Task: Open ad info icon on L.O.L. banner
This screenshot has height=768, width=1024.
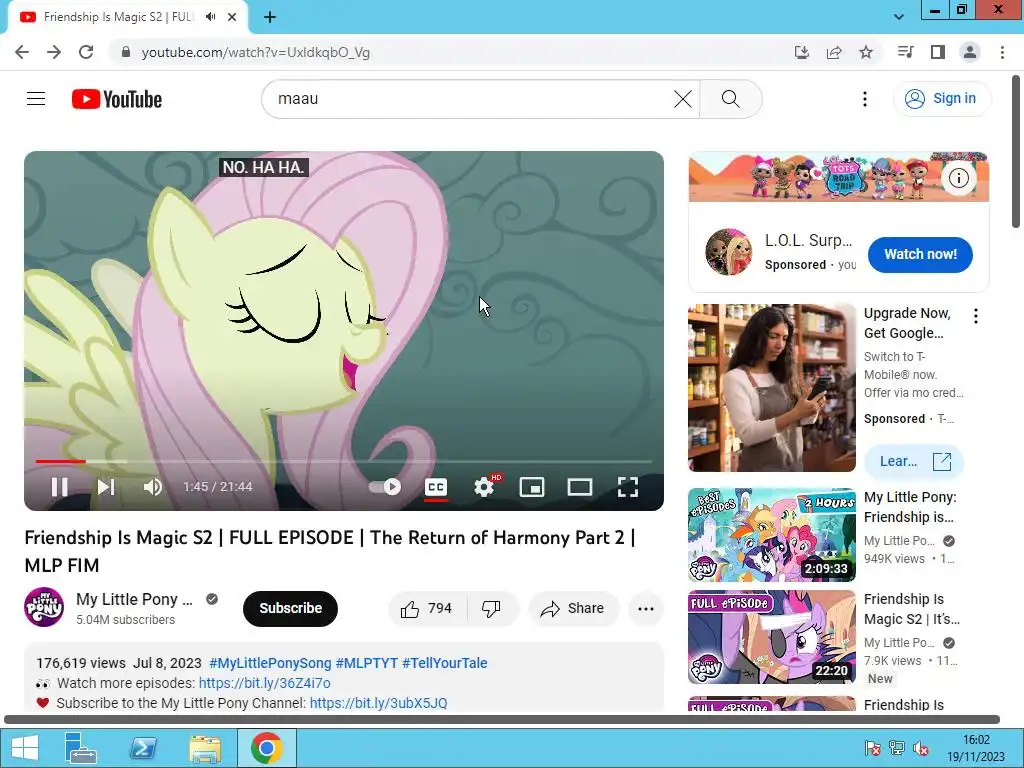Action: click(x=958, y=178)
